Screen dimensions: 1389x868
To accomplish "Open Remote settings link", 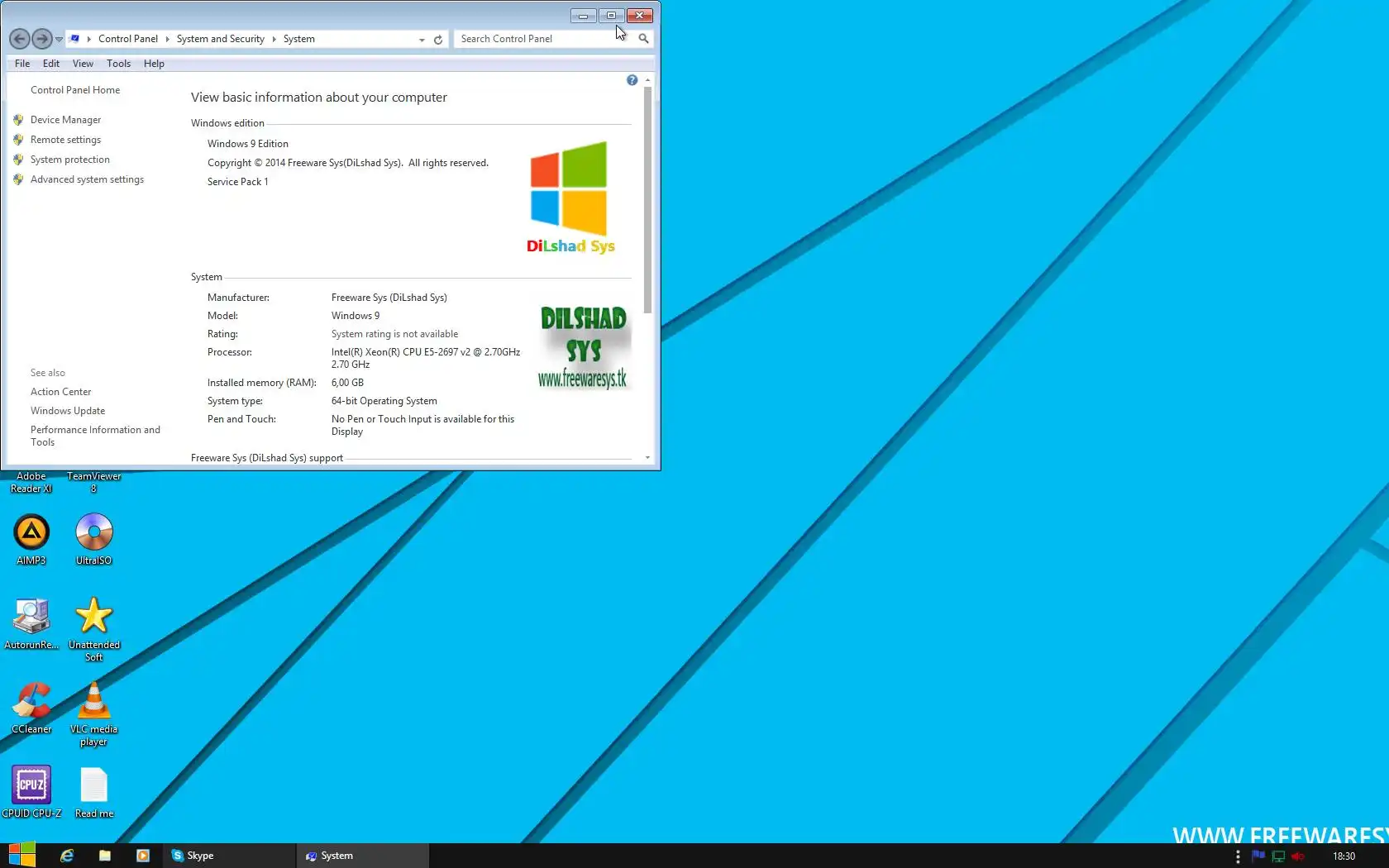I will [65, 140].
